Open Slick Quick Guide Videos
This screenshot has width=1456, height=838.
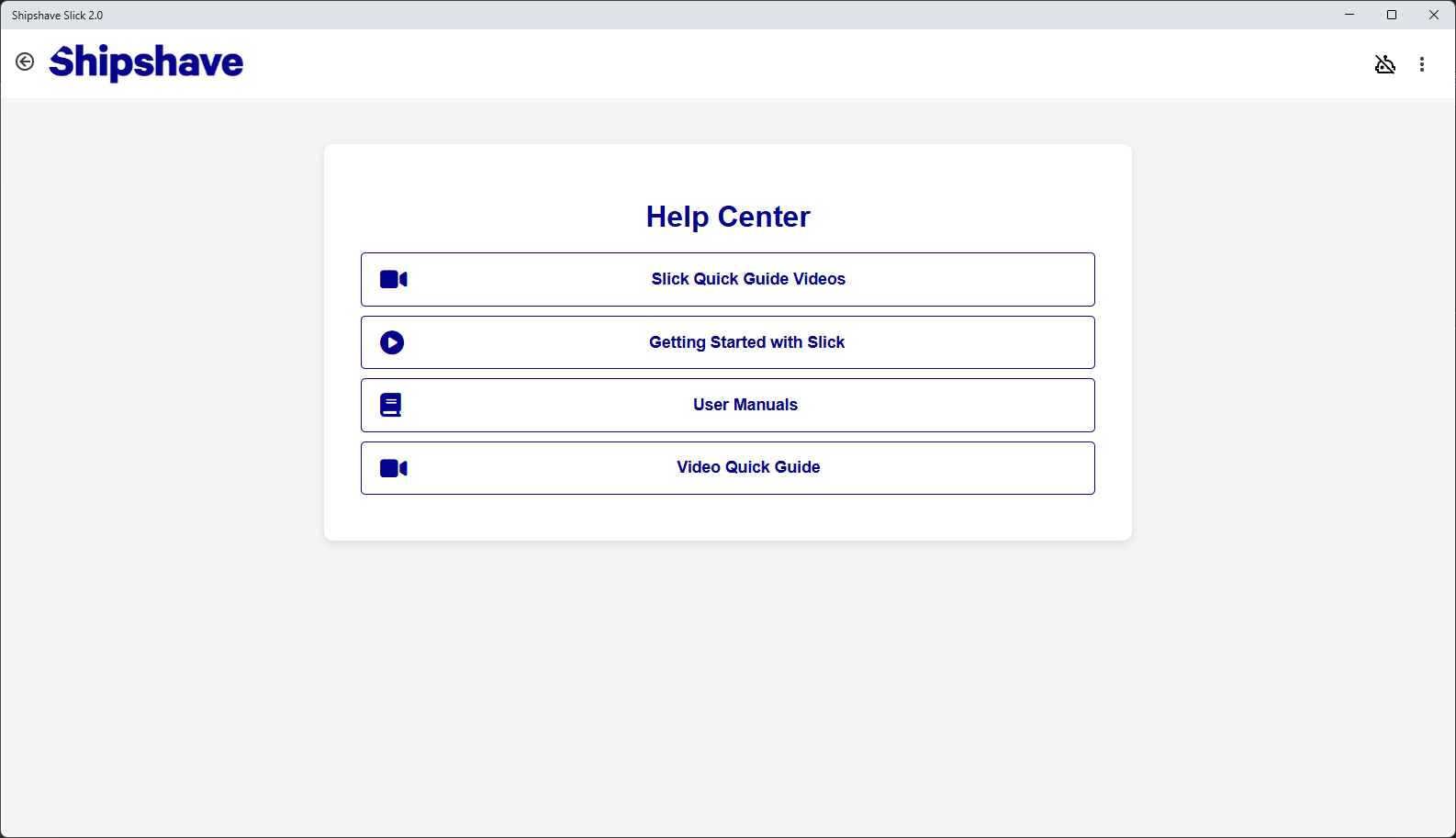(728, 279)
